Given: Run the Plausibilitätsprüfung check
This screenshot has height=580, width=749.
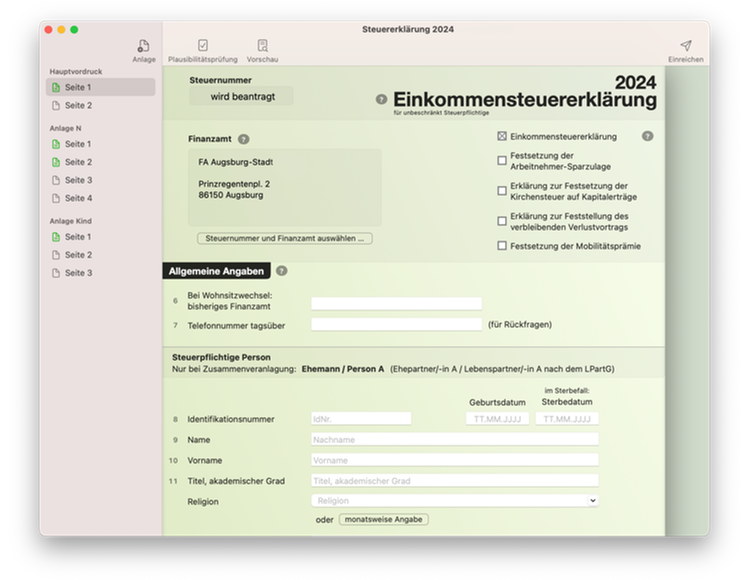Looking at the screenshot, I should [x=203, y=47].
